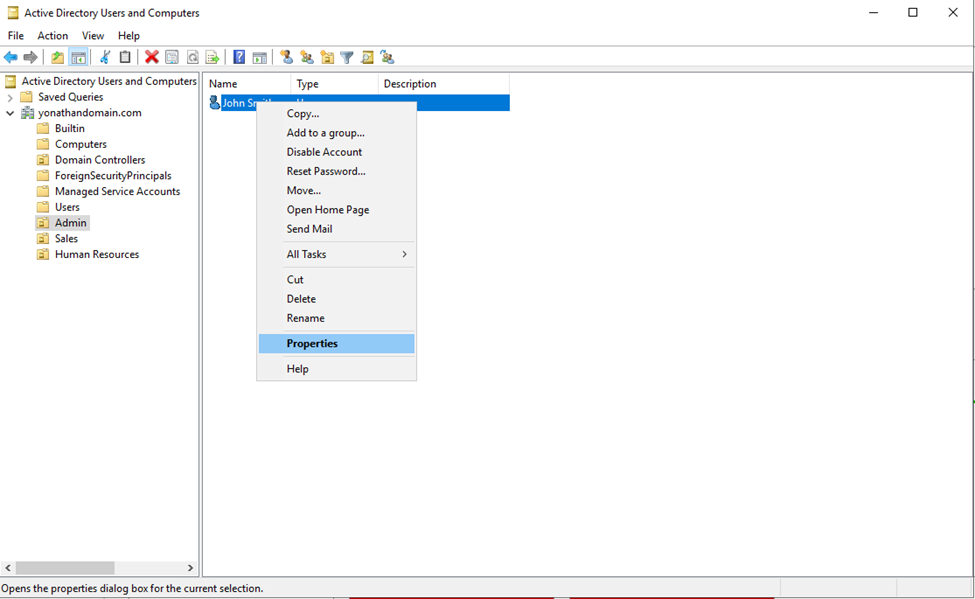Click the tree pane scroll left arrow

tap(8, 568)
